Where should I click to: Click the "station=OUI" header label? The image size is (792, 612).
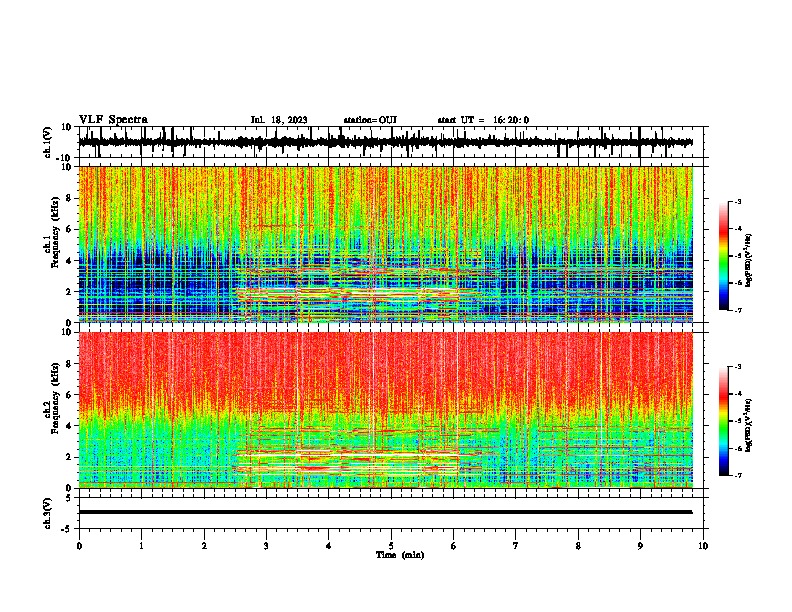[370, 120]
